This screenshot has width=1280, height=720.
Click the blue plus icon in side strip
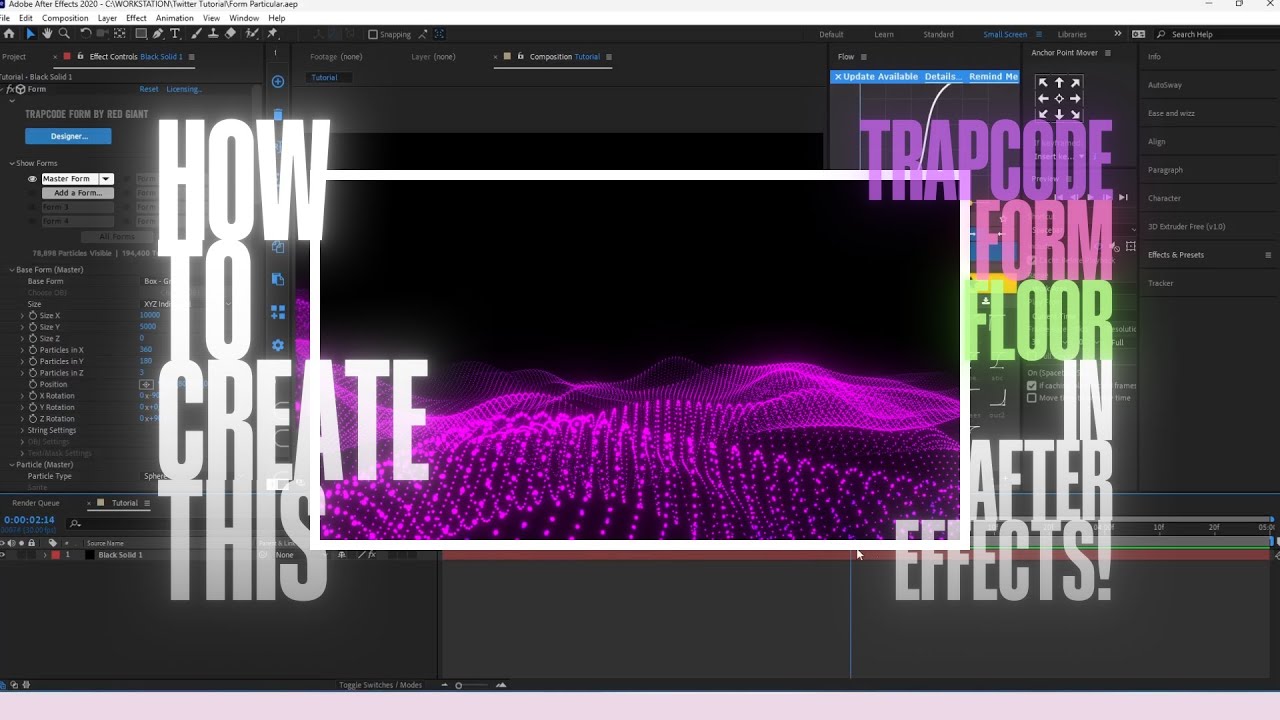(278, 82)
